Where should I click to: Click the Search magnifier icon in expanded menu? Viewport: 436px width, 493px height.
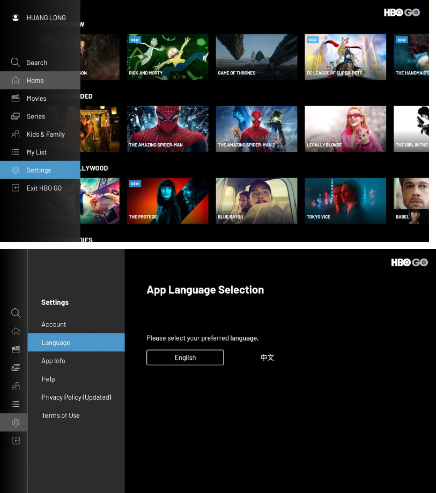pyautogui.click(x=15, y=62)
